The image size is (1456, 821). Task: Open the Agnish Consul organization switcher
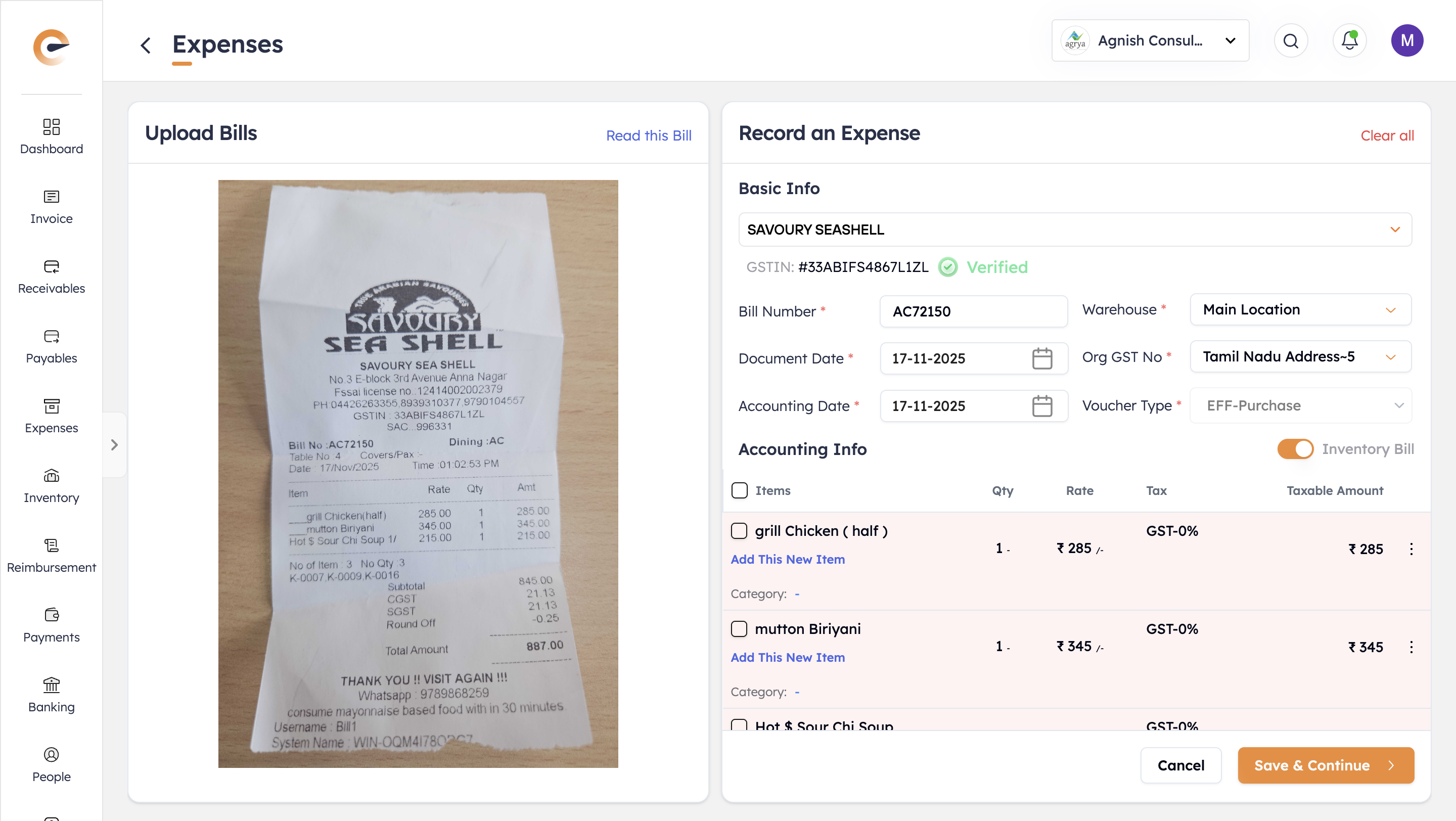point(1150,40)
